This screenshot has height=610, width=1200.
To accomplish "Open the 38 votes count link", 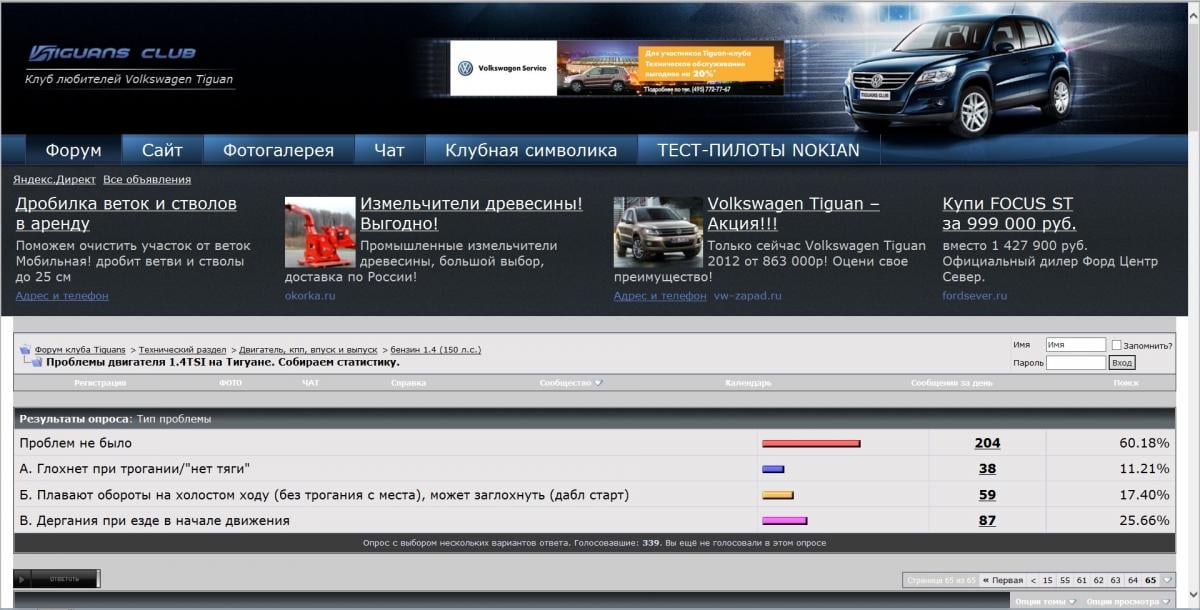I will (987, 469).
